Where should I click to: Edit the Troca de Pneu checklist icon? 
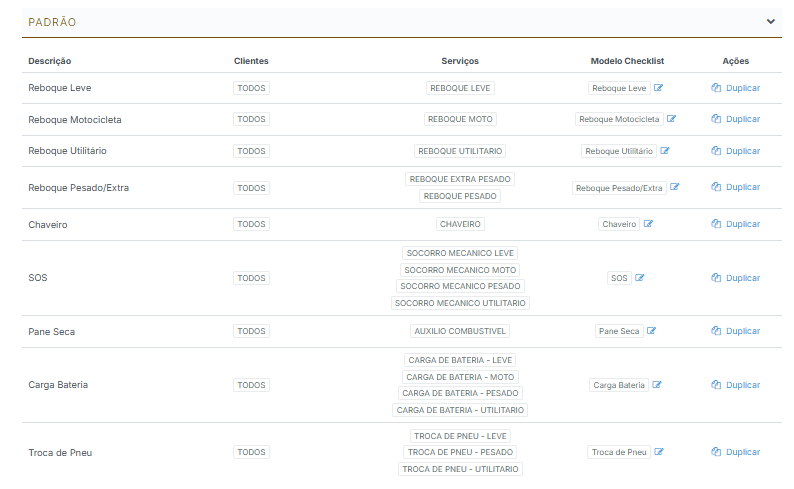[659, 452]
